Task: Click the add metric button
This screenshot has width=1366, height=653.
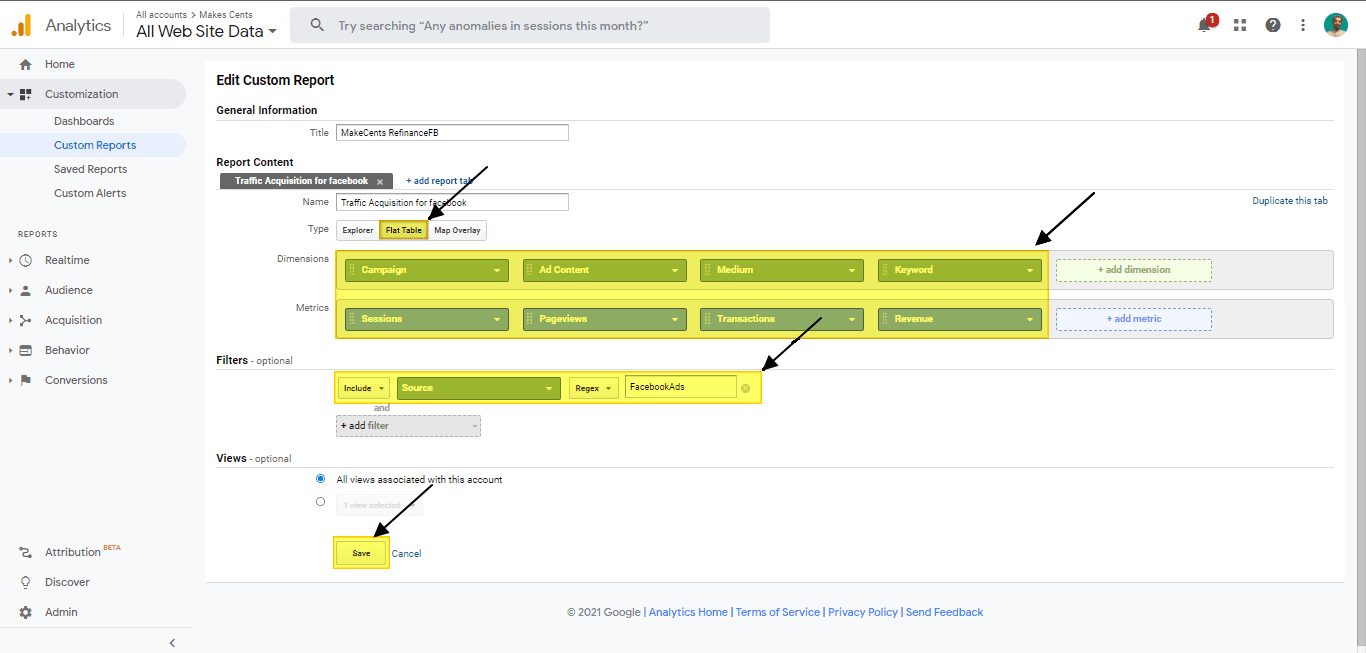Action: (x=1134, y=319)
